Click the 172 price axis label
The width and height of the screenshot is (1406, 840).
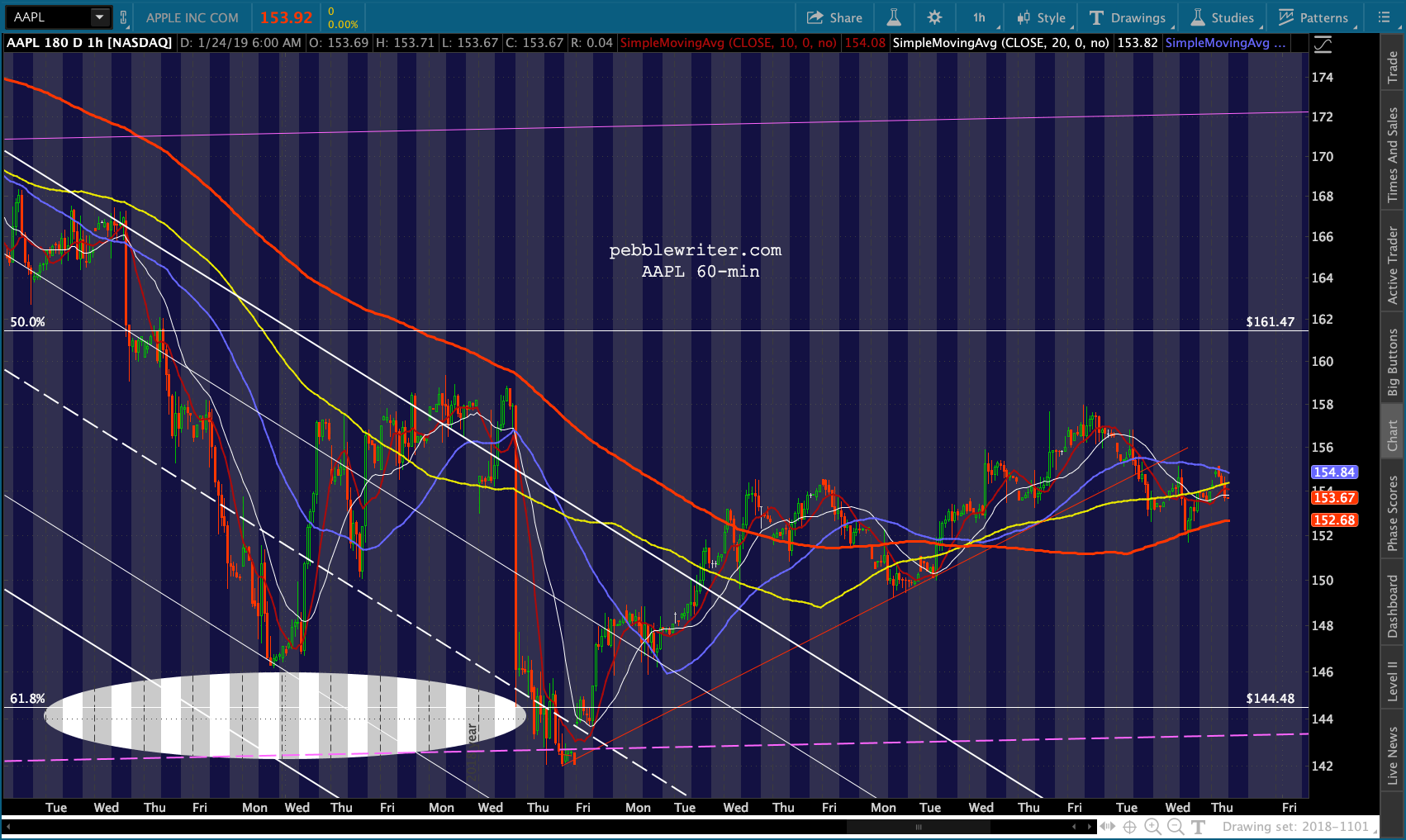(x=1323, y=117)
